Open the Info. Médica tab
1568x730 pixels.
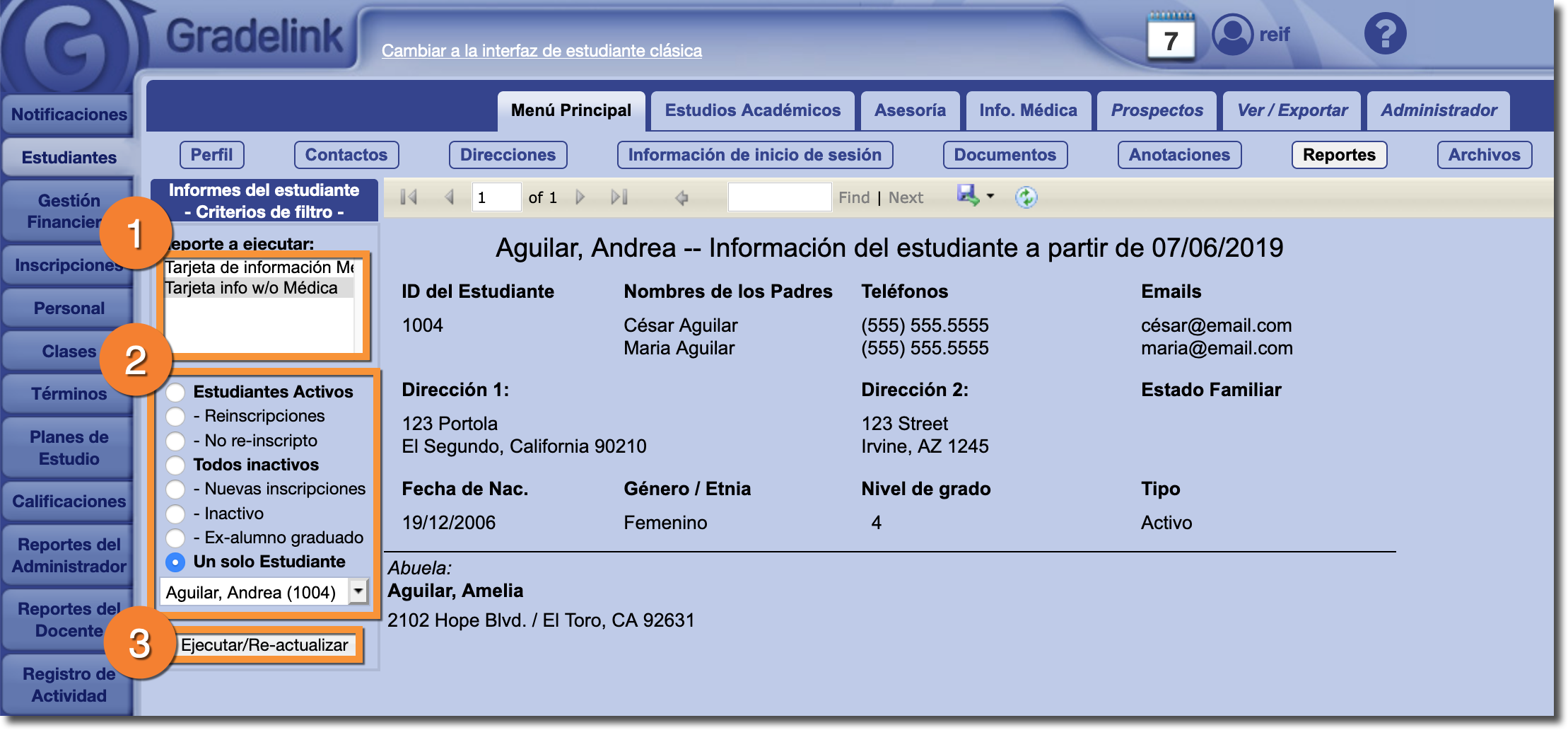1028,110
